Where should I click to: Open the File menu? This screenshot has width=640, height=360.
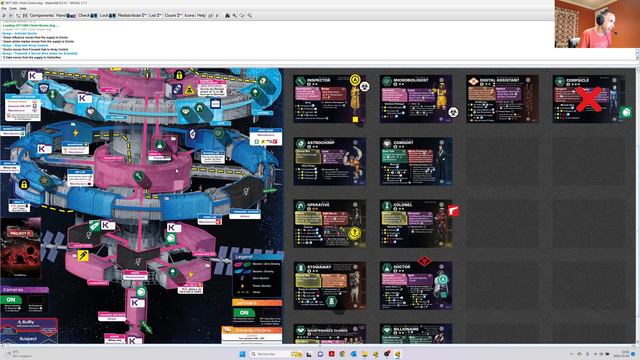click(4, 9)
